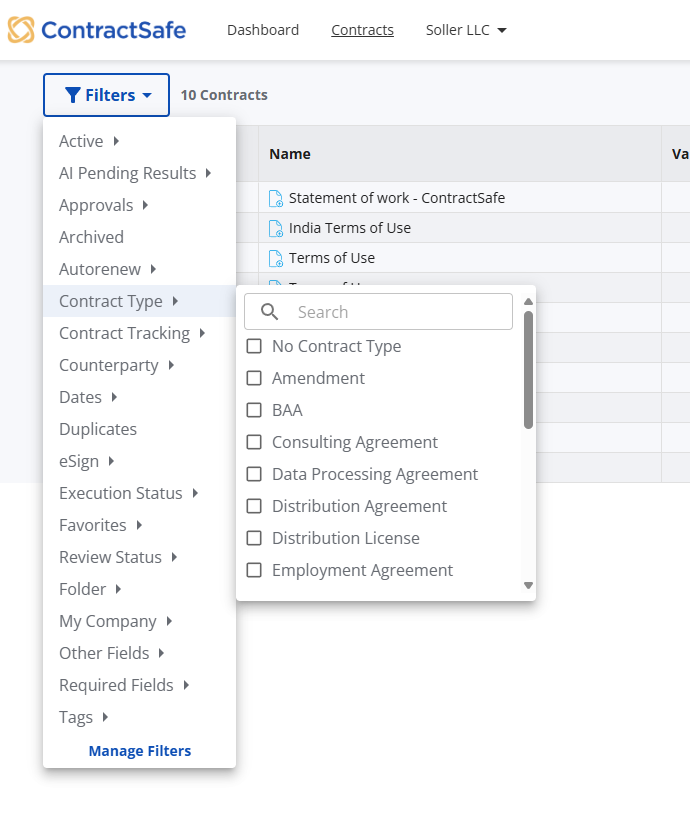Expand the Counterparty filter submenu

point(116,365)
